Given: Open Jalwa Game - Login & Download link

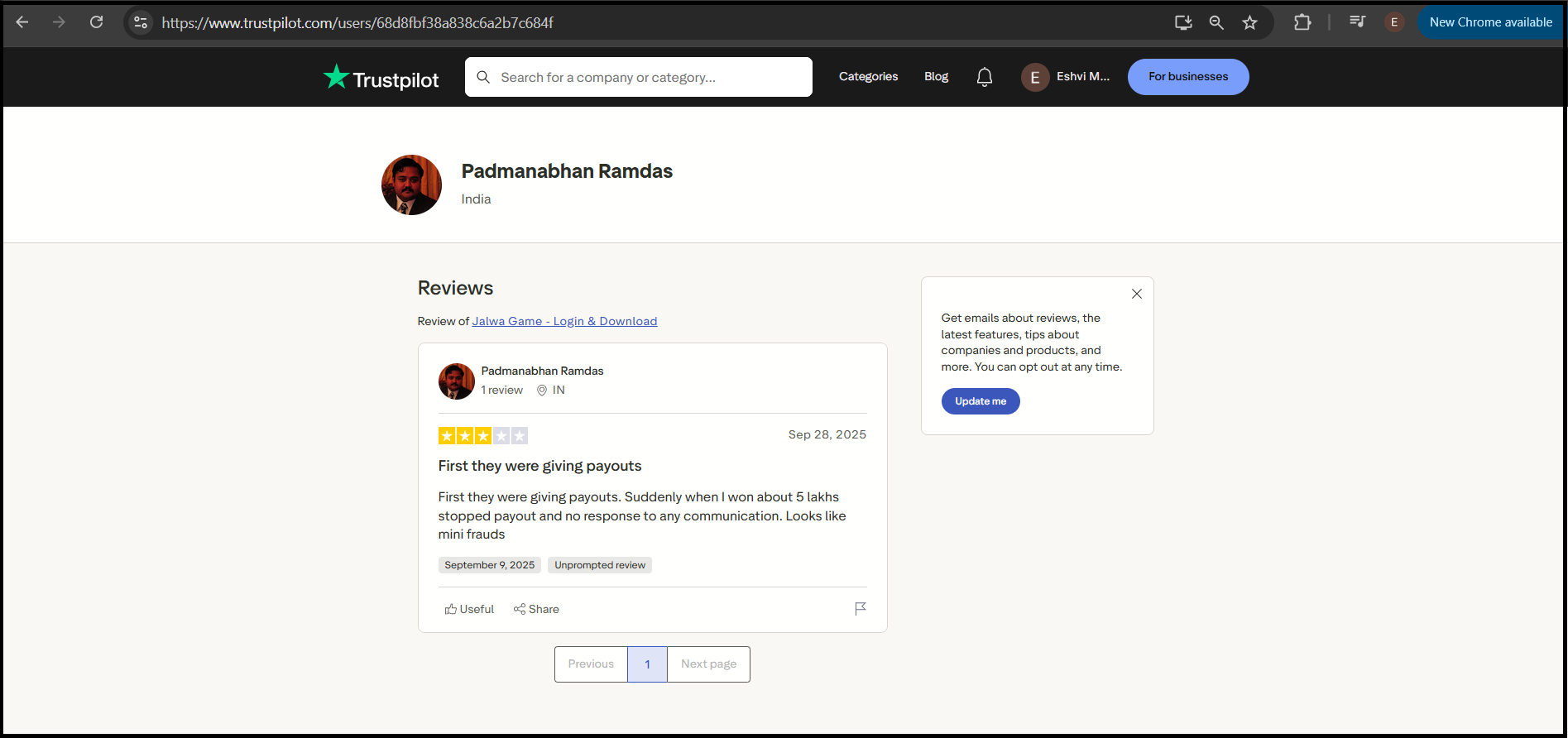Looking at the screenshot, I should pos(564,321).
